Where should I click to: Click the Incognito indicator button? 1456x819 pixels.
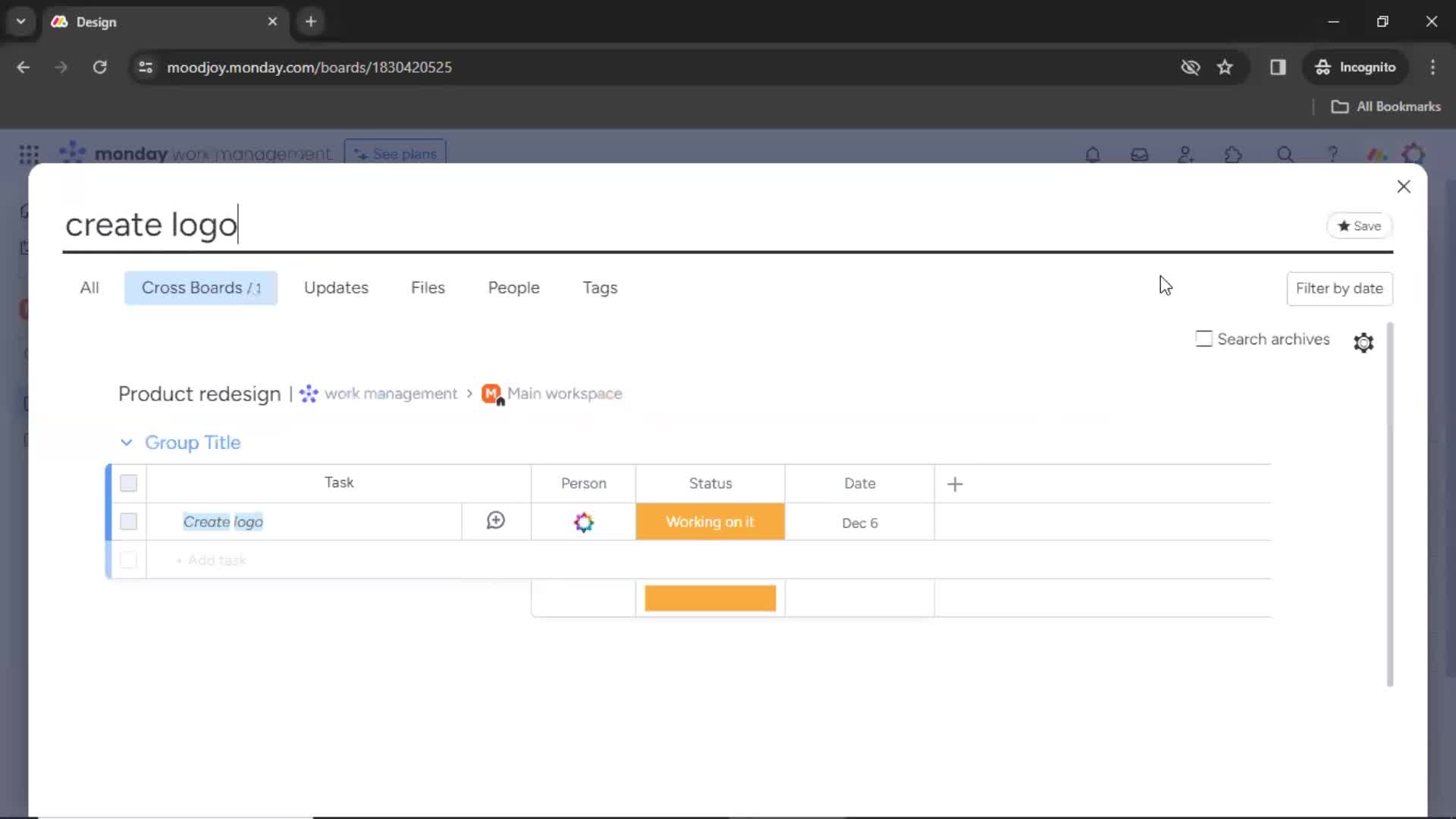coord(1356,67)
